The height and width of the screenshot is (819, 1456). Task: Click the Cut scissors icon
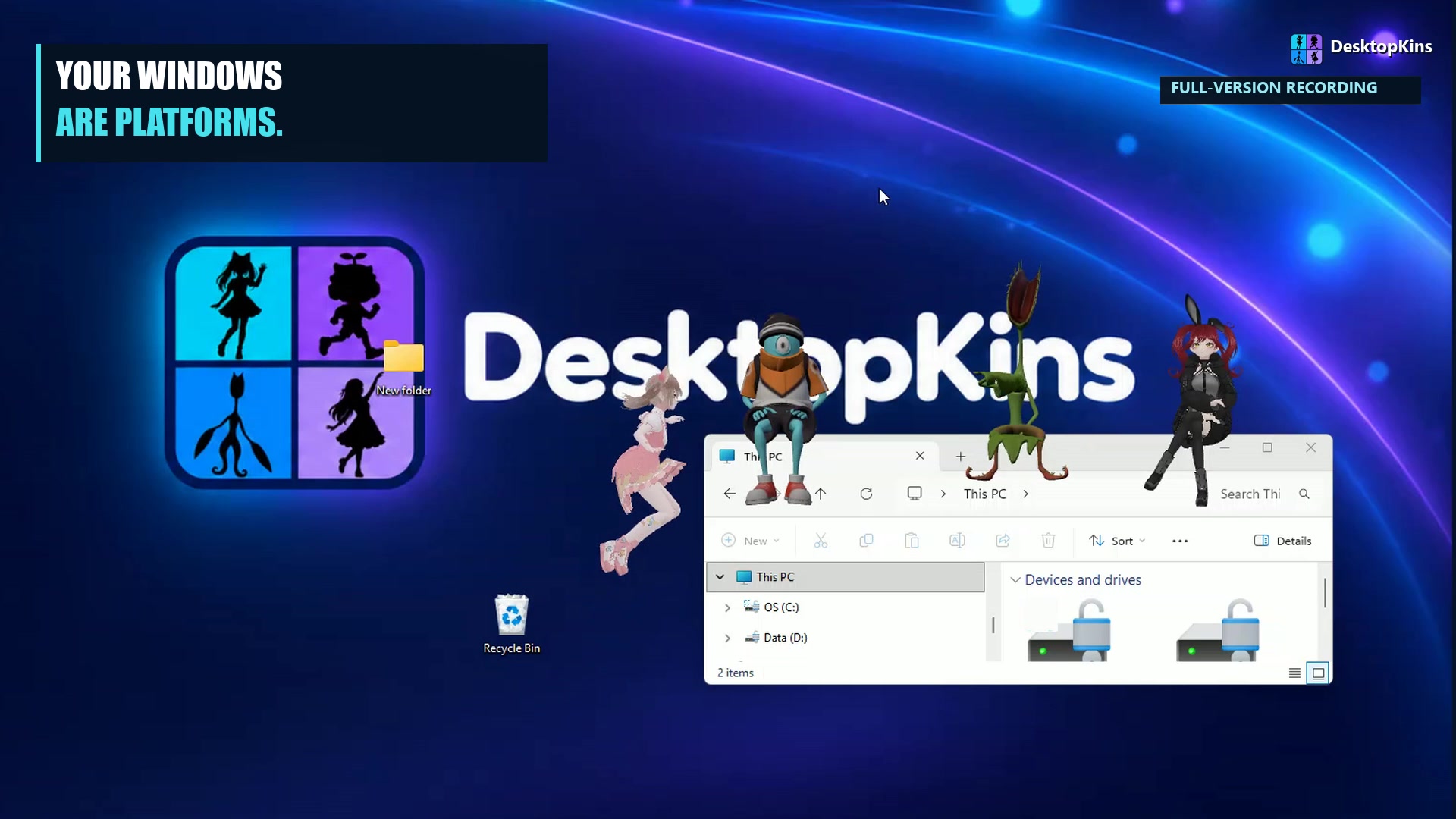pyautogui.click(x=821, y=541)
